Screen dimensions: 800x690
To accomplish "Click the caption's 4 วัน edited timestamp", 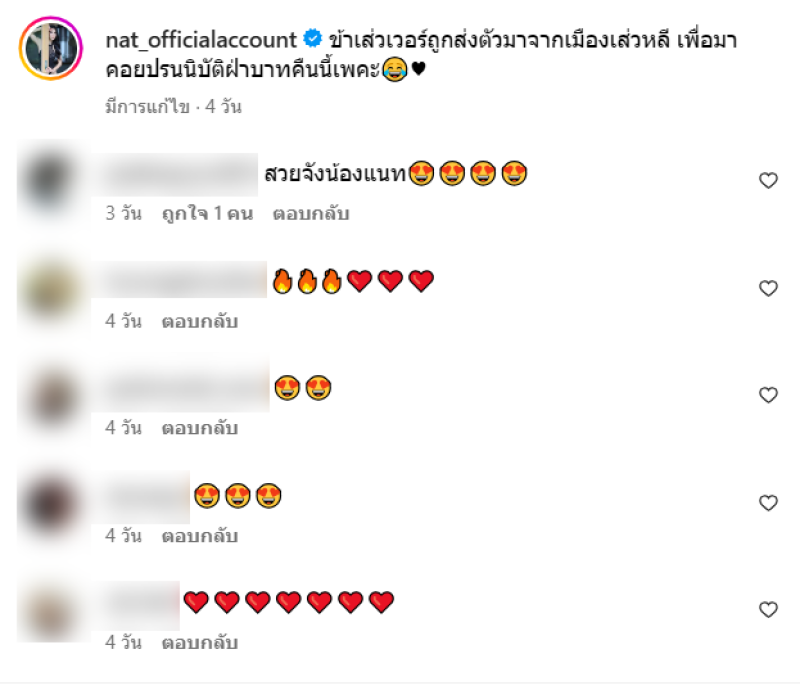I will pos(223,107).
